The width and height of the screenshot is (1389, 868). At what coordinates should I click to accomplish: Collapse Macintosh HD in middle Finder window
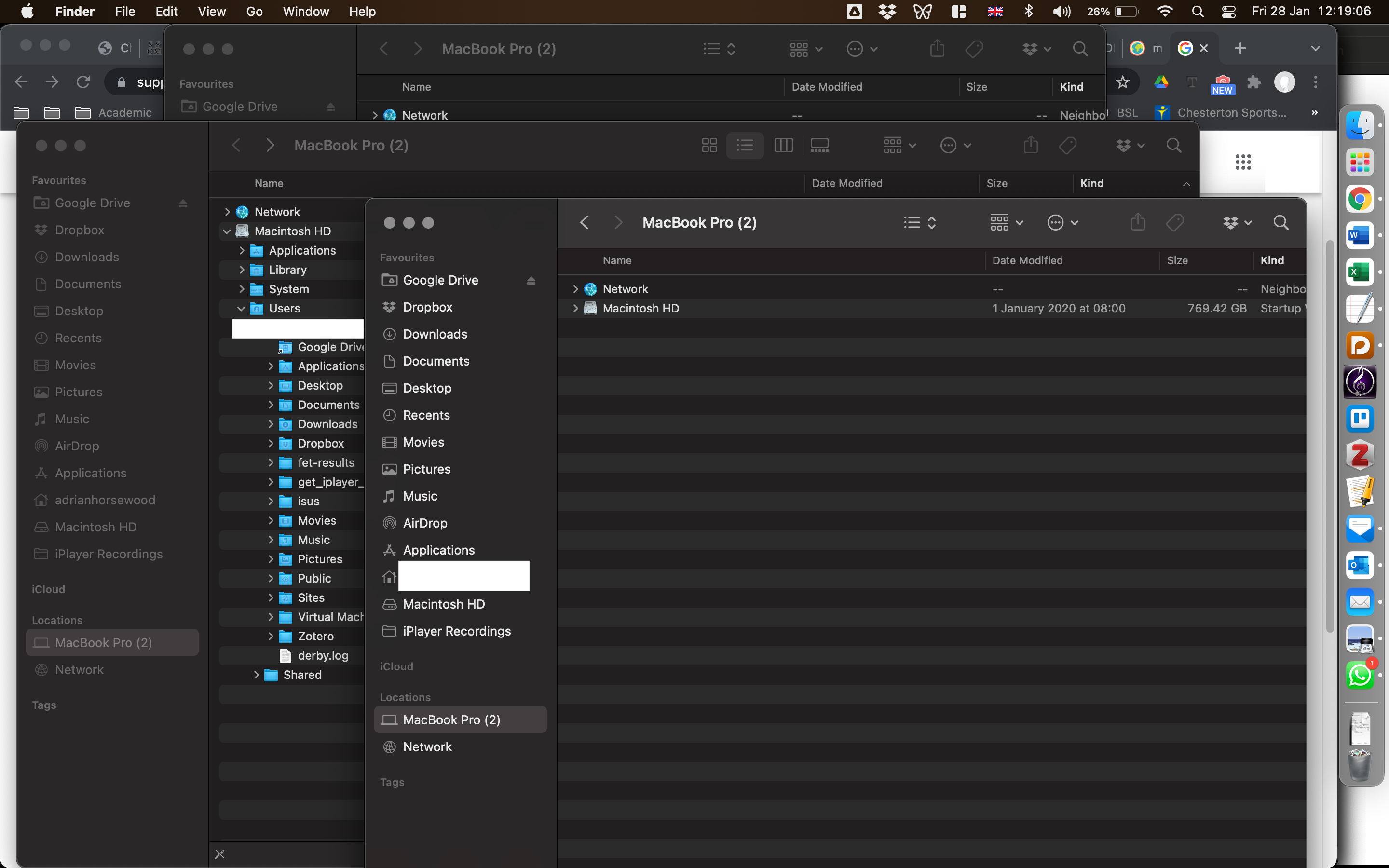[227, 231]
